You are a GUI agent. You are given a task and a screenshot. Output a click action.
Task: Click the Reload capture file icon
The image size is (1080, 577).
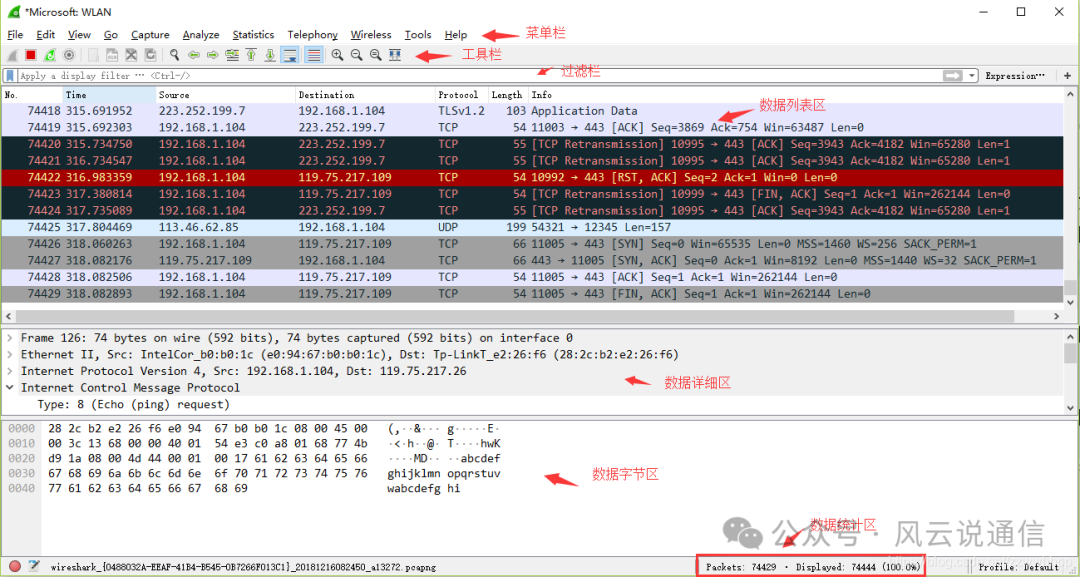150,55
